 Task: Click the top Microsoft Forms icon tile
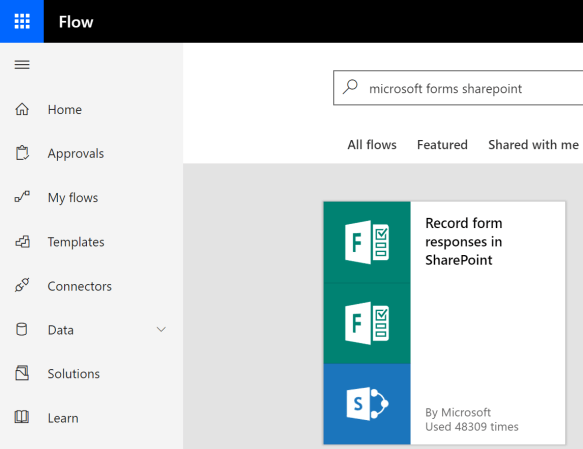tap(367, 242)
